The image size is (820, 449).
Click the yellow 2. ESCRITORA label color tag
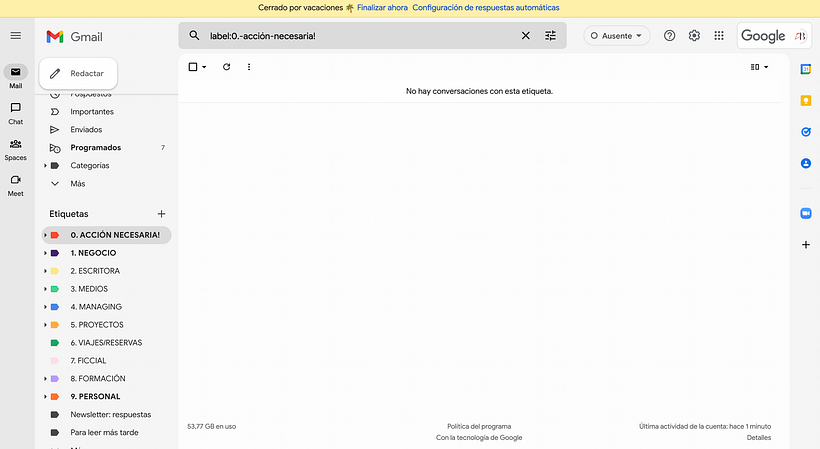(54, 271)
